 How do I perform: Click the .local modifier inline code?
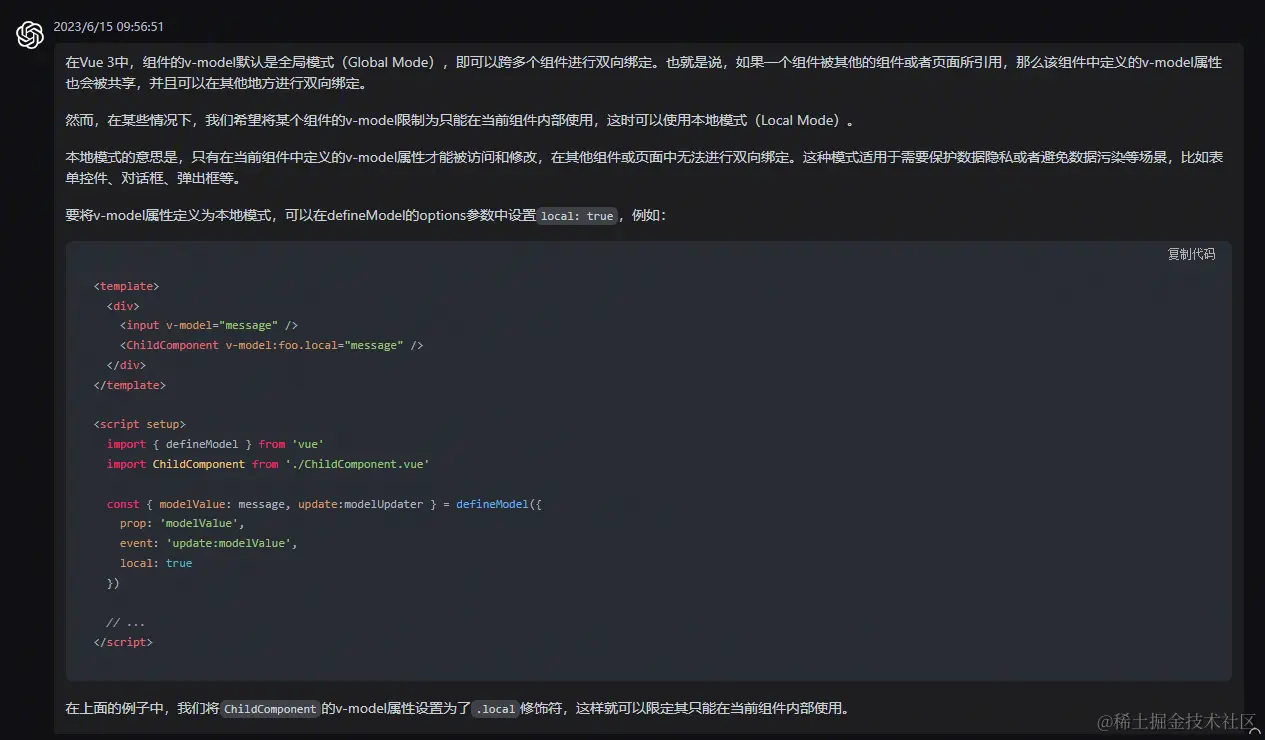click(495, 709)
